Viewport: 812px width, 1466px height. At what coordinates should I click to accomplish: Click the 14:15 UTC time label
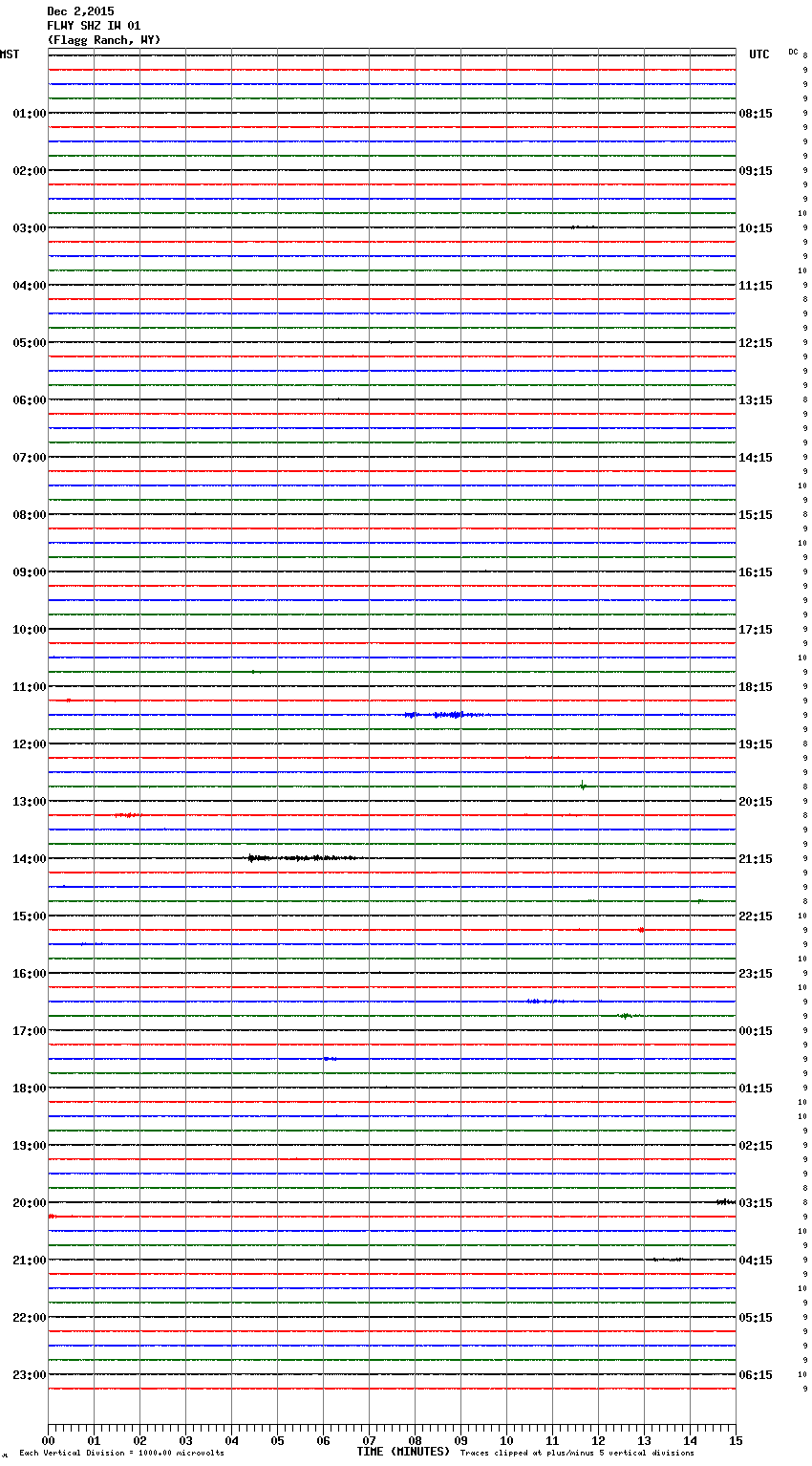pyautogui.click(x=756, y=458)
